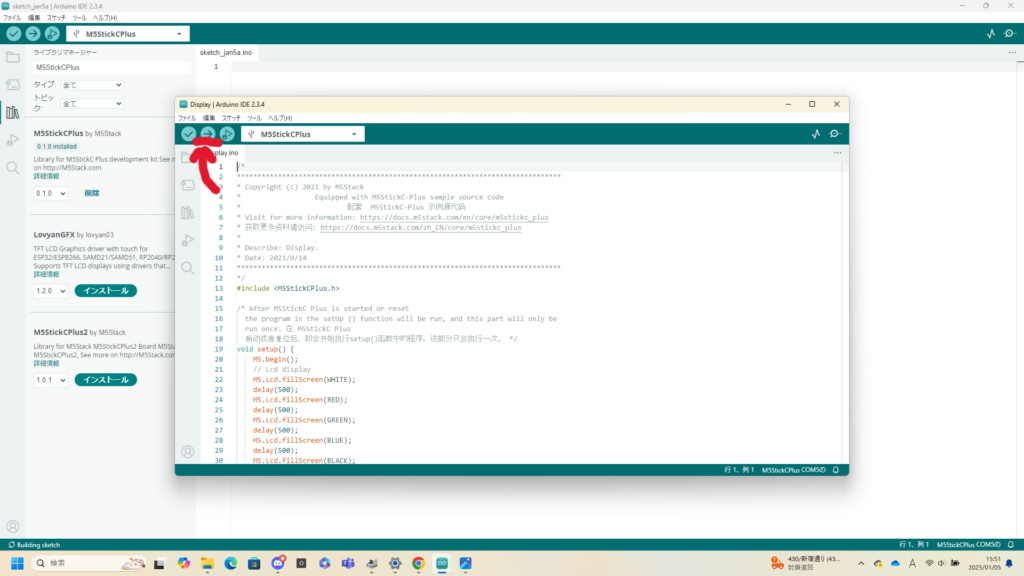Viewport: 1024px width, 576px height.
Task: Open スケッチ menu in sketch_jan5a window
Action: pyautogui.click(x=56, y=18)
